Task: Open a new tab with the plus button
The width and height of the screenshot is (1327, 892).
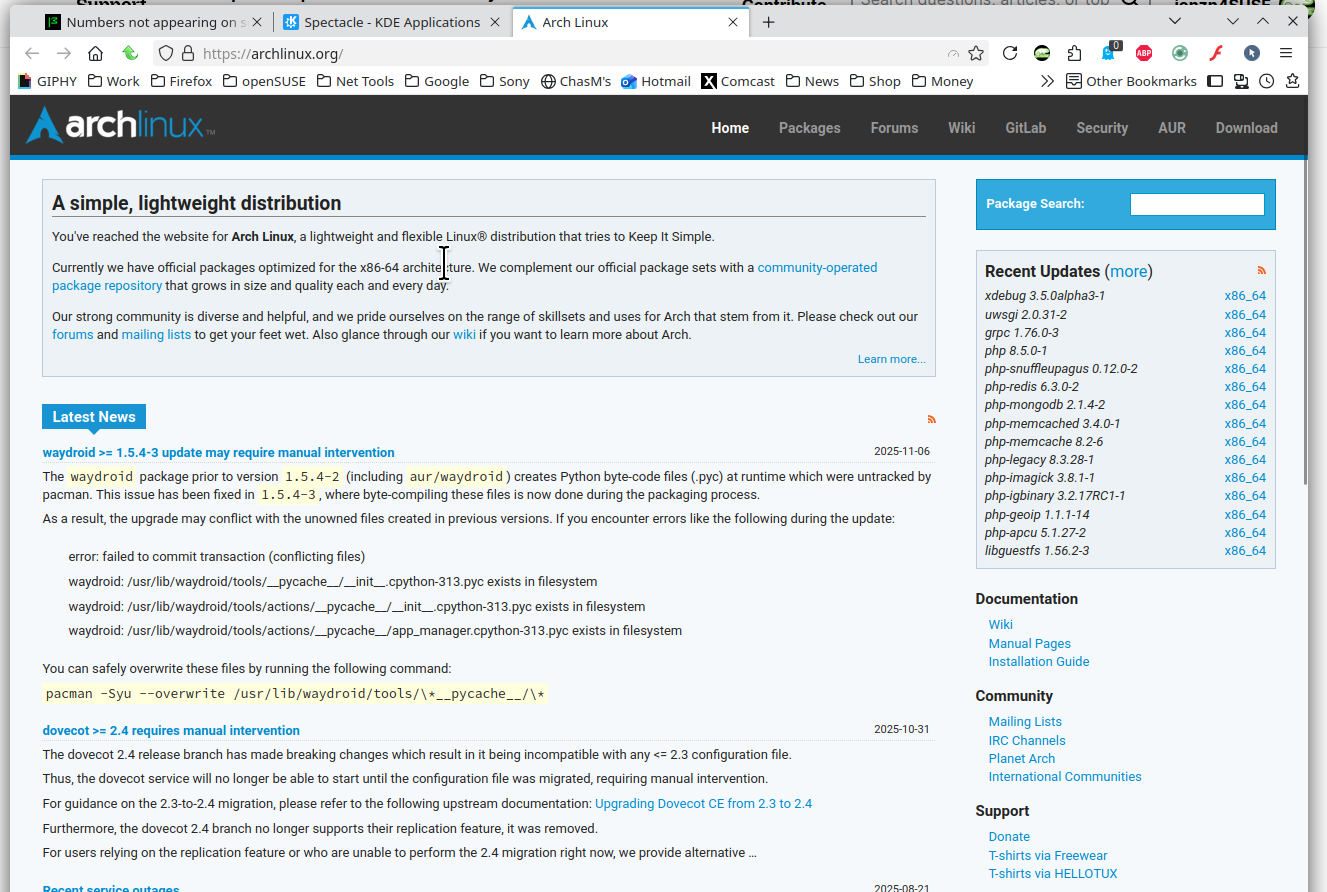Action: (768, 22)
